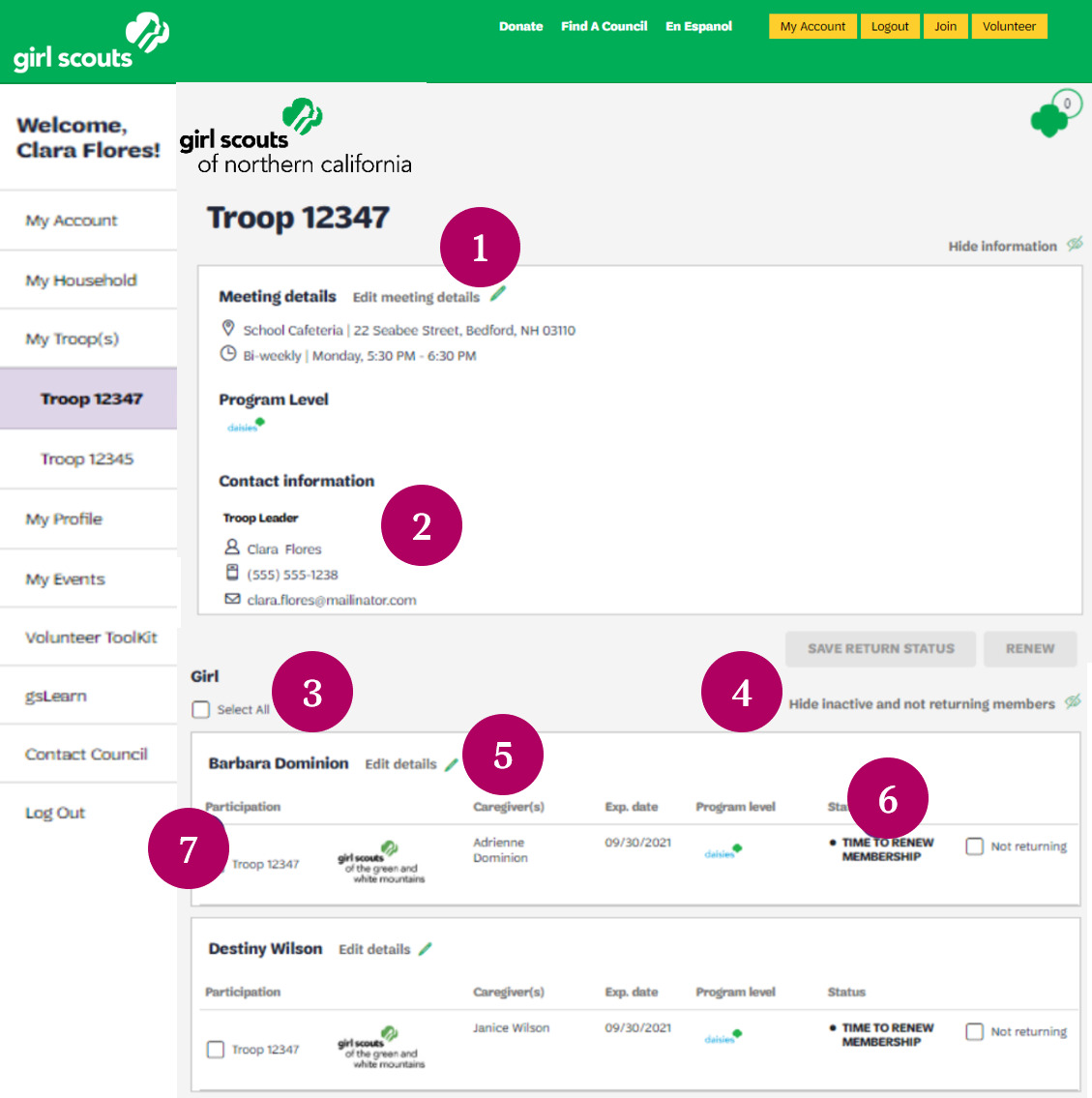The height and width of the screenshot is (1098, 1092).
Task: Click Barbara Dominion's expiration date 09/30/2021
Action: click(x=637, y=843)
